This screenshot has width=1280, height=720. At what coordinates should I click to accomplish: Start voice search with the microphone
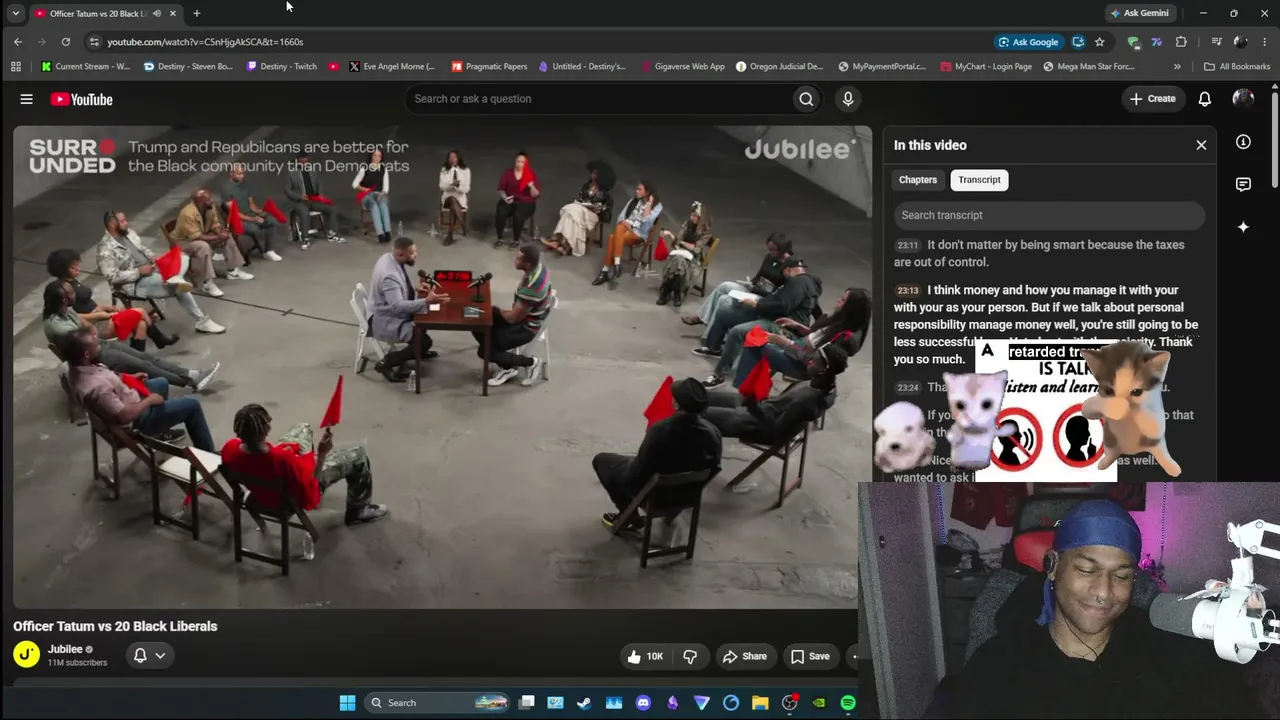click(848, 99)
